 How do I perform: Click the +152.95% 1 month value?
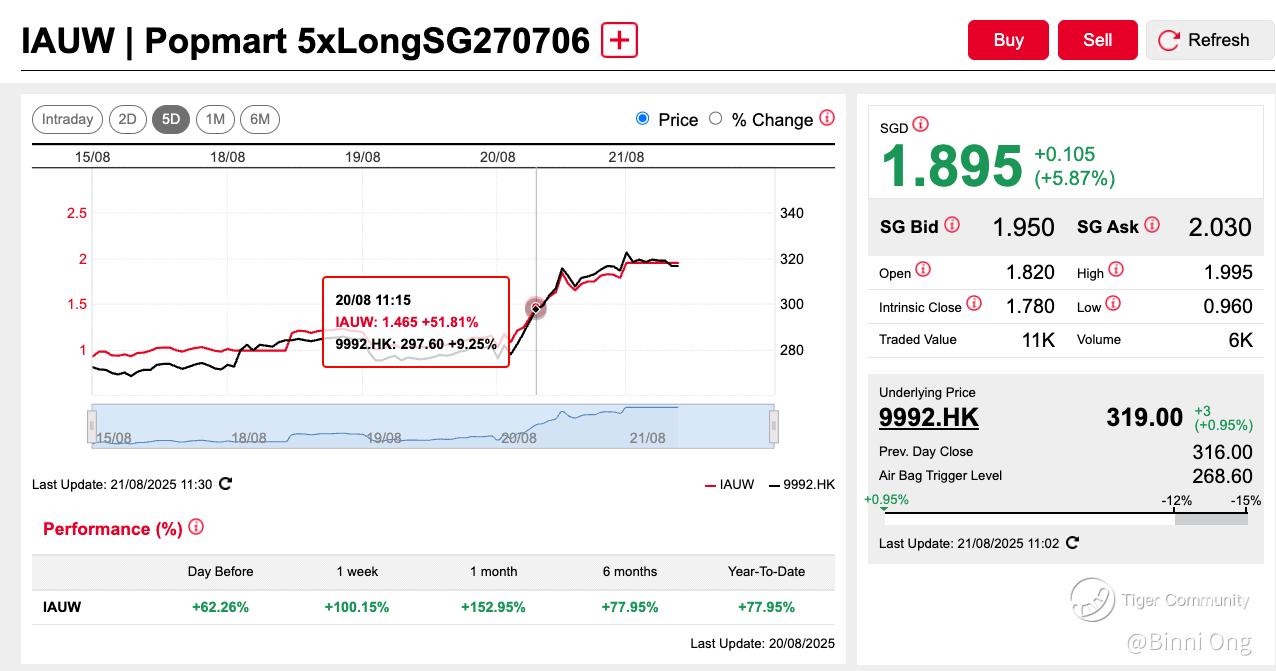point(493,607)
